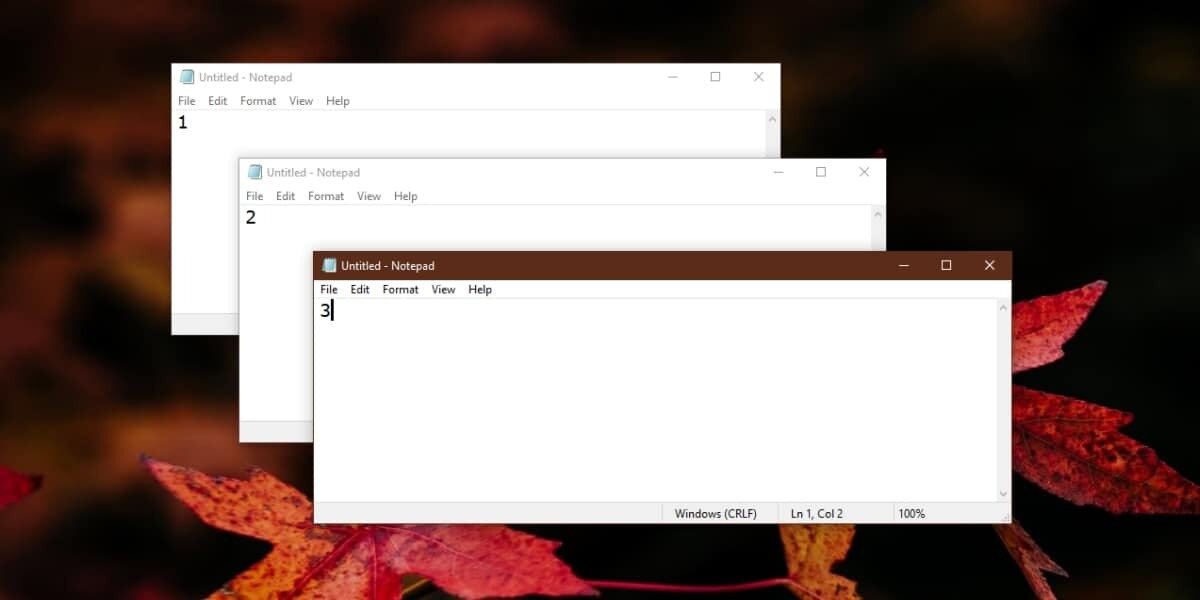Open View menu in the middle Notepad window
The image size is (1200, 600).
click(369, 196)
